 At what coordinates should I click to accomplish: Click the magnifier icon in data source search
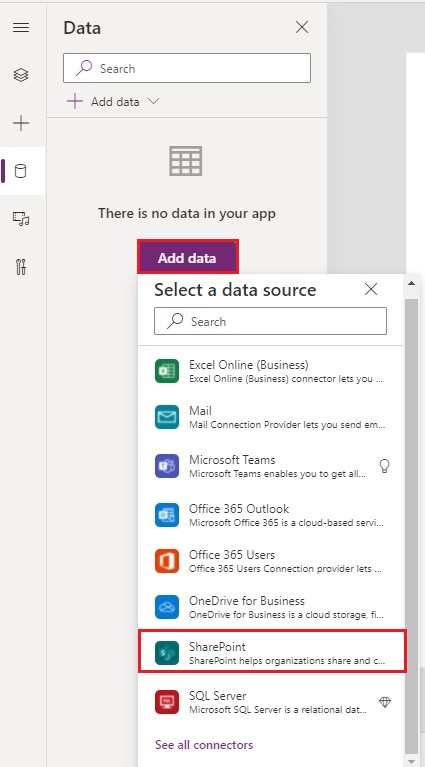pyautogui.click(x=175, y=321)
